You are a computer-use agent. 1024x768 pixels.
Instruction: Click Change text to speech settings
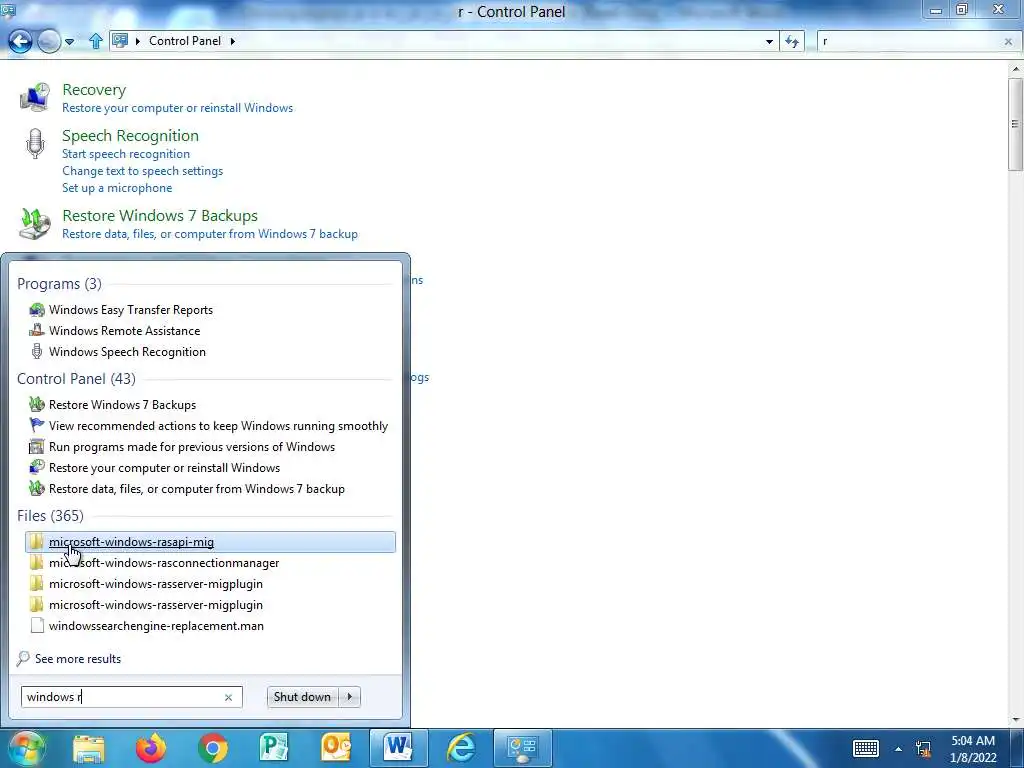(x=142, y=170)
